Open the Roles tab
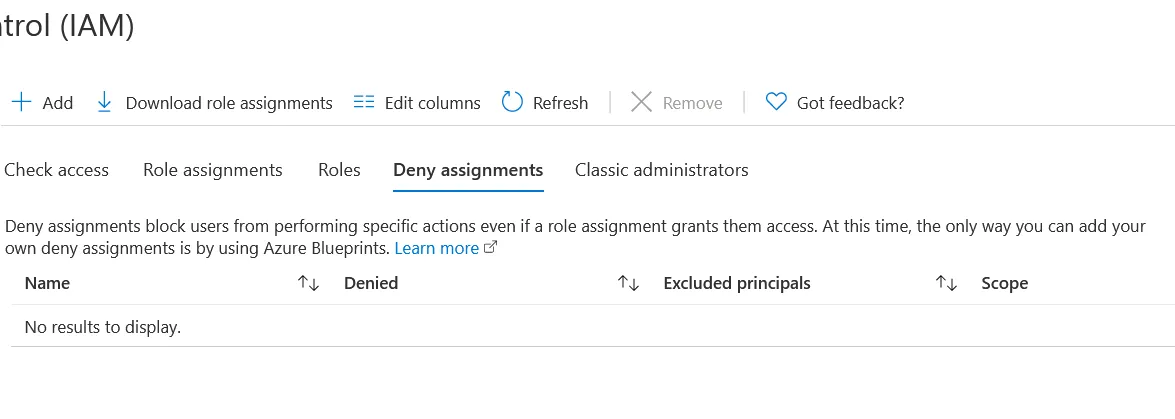 tap(339, 170)
